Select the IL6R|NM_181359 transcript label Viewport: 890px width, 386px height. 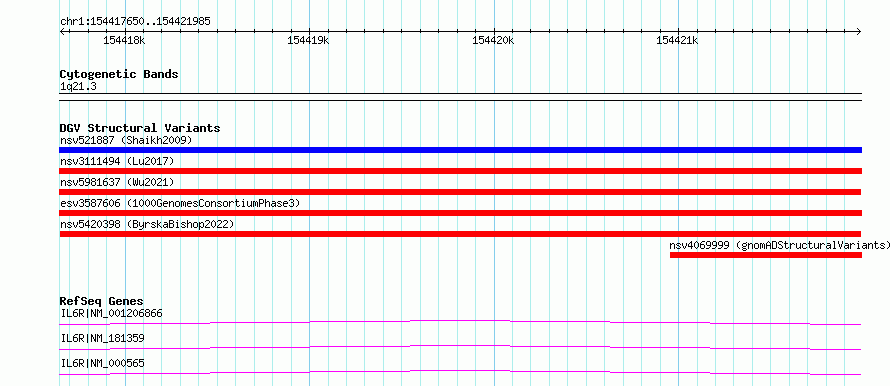click(x=102, y=338)
